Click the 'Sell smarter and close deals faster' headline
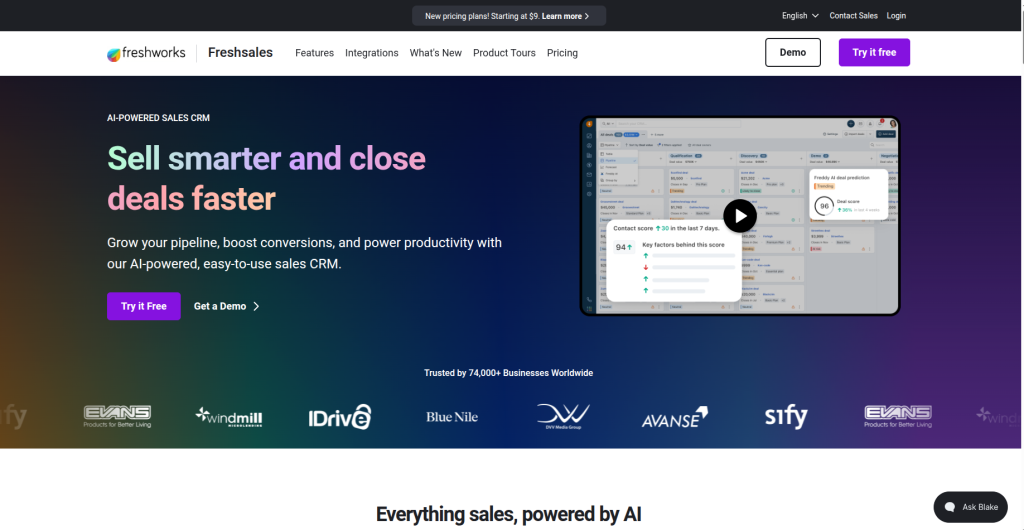The width and height of the screenshot is (1024, 530). 266,178
